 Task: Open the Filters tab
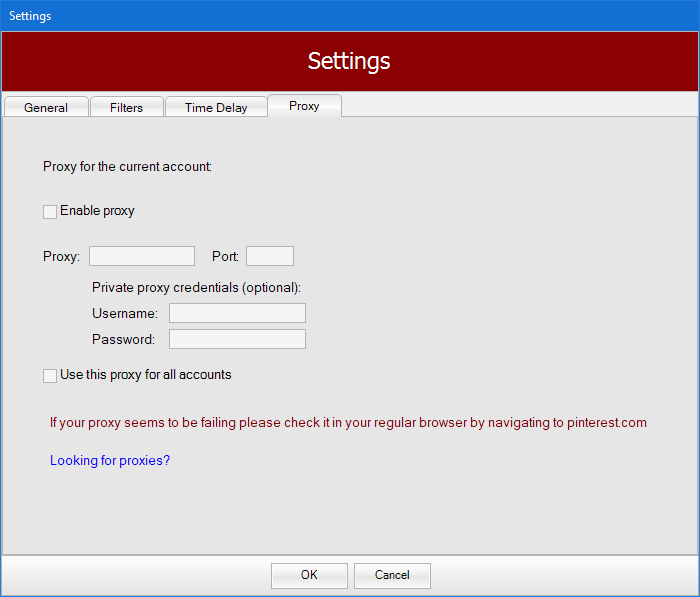127,107
